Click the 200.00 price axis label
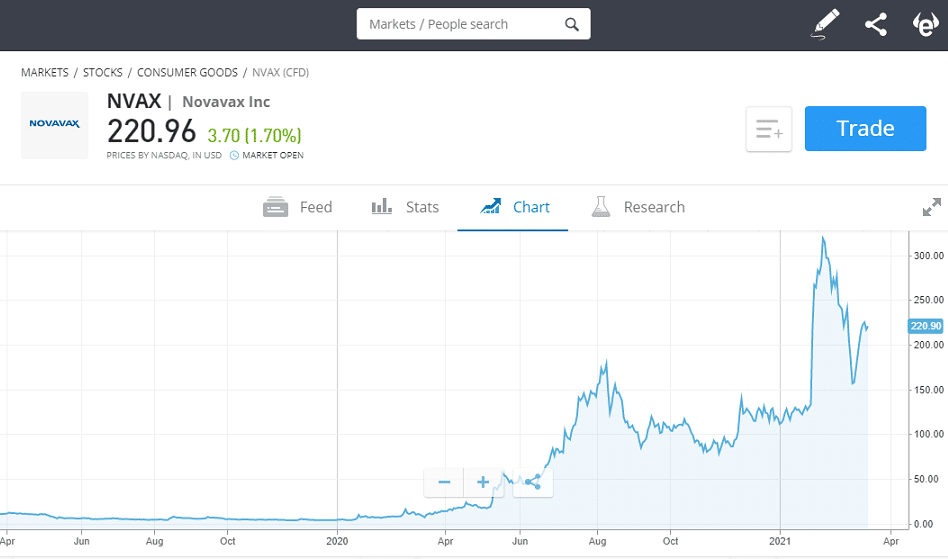This screenshot has height=559, width=948. (929, 344)
